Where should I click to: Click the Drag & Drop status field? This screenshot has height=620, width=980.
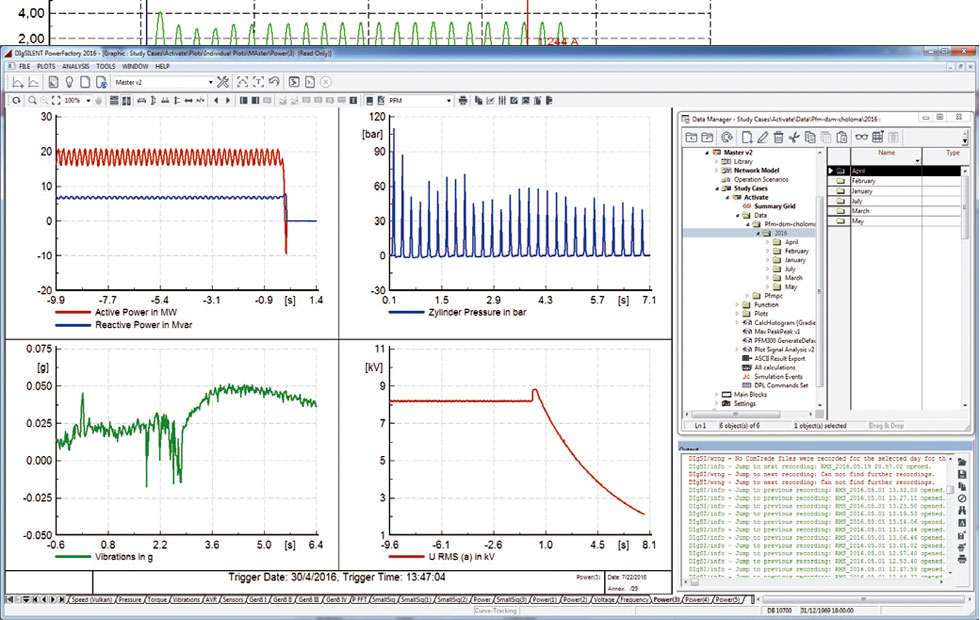(886, 426)
